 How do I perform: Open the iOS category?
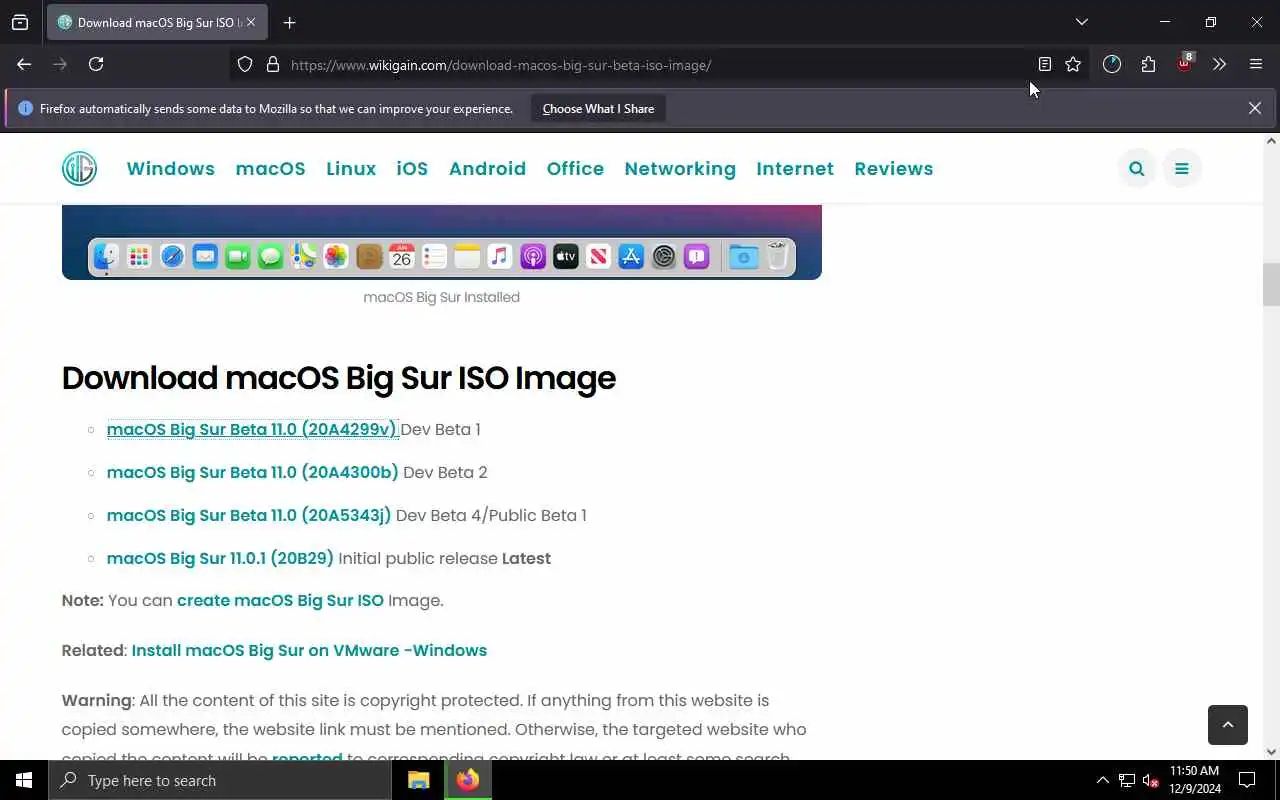(x=412, y=169)
